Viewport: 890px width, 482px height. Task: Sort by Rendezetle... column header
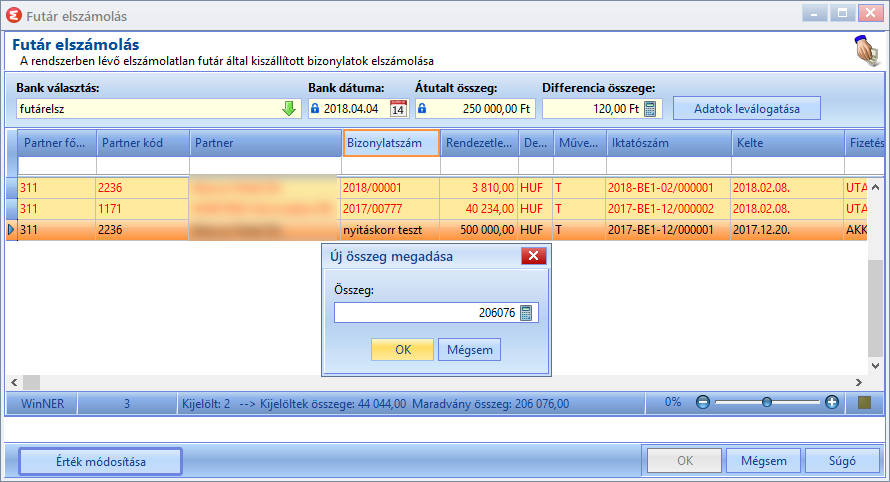pos(480,143)
